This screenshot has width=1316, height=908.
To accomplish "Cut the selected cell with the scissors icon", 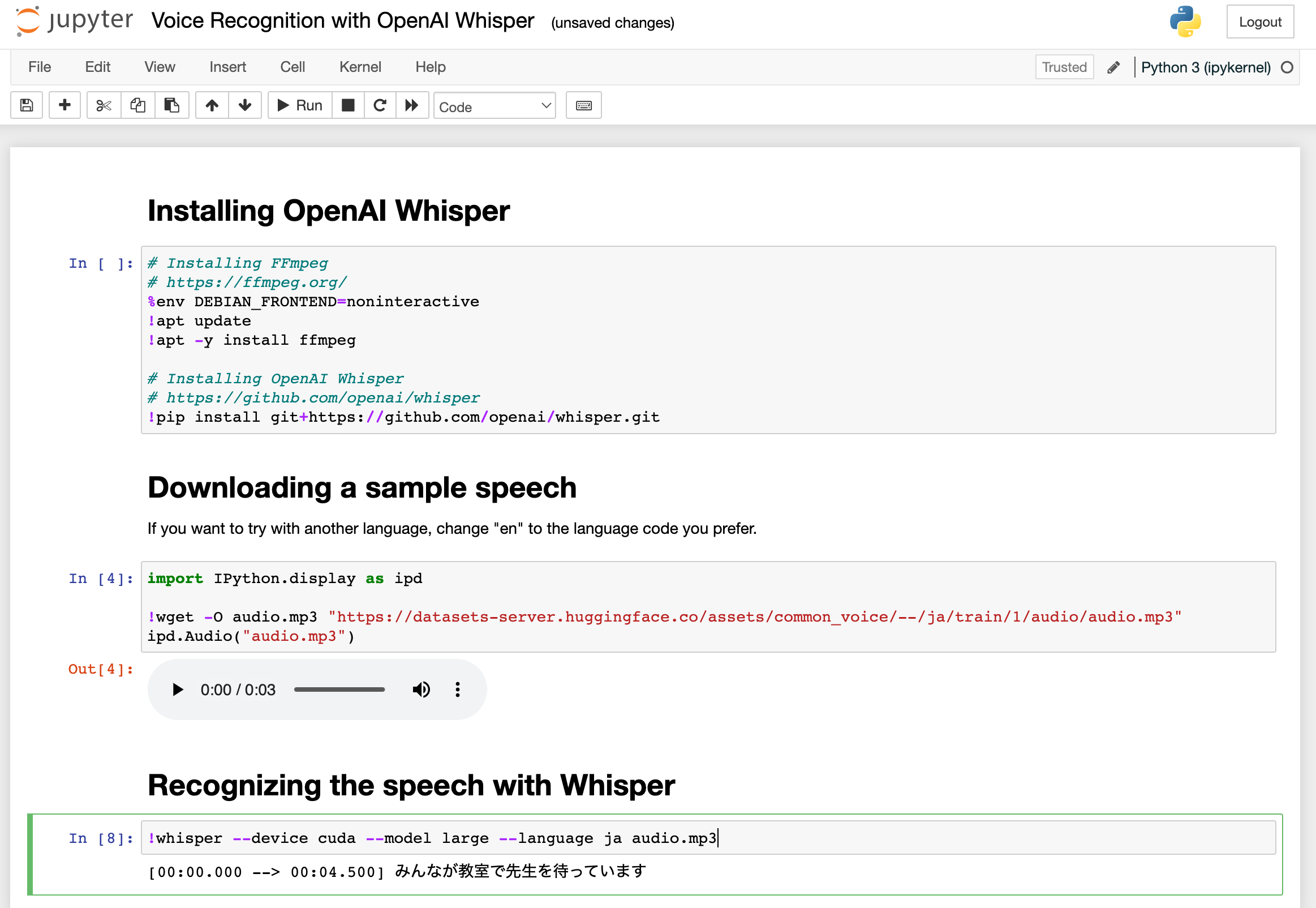I will pyautogui.click(x=102, y=105).
